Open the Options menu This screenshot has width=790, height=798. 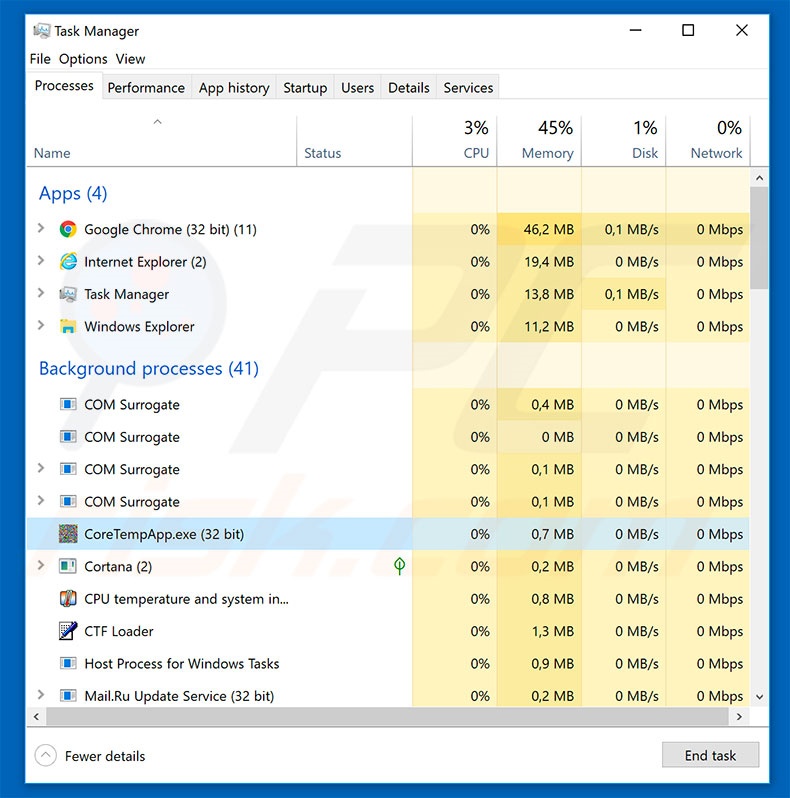tap(83, 59)
